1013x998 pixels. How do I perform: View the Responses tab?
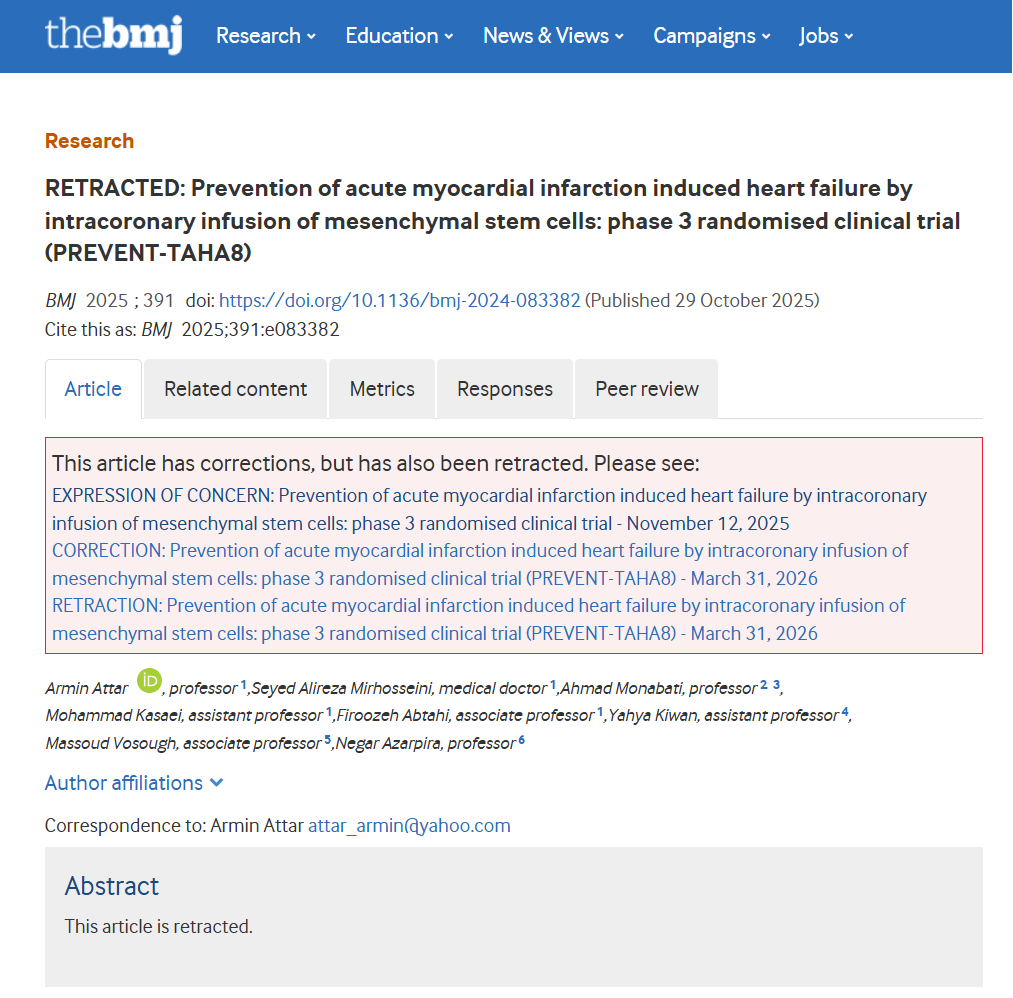point(505,389)
